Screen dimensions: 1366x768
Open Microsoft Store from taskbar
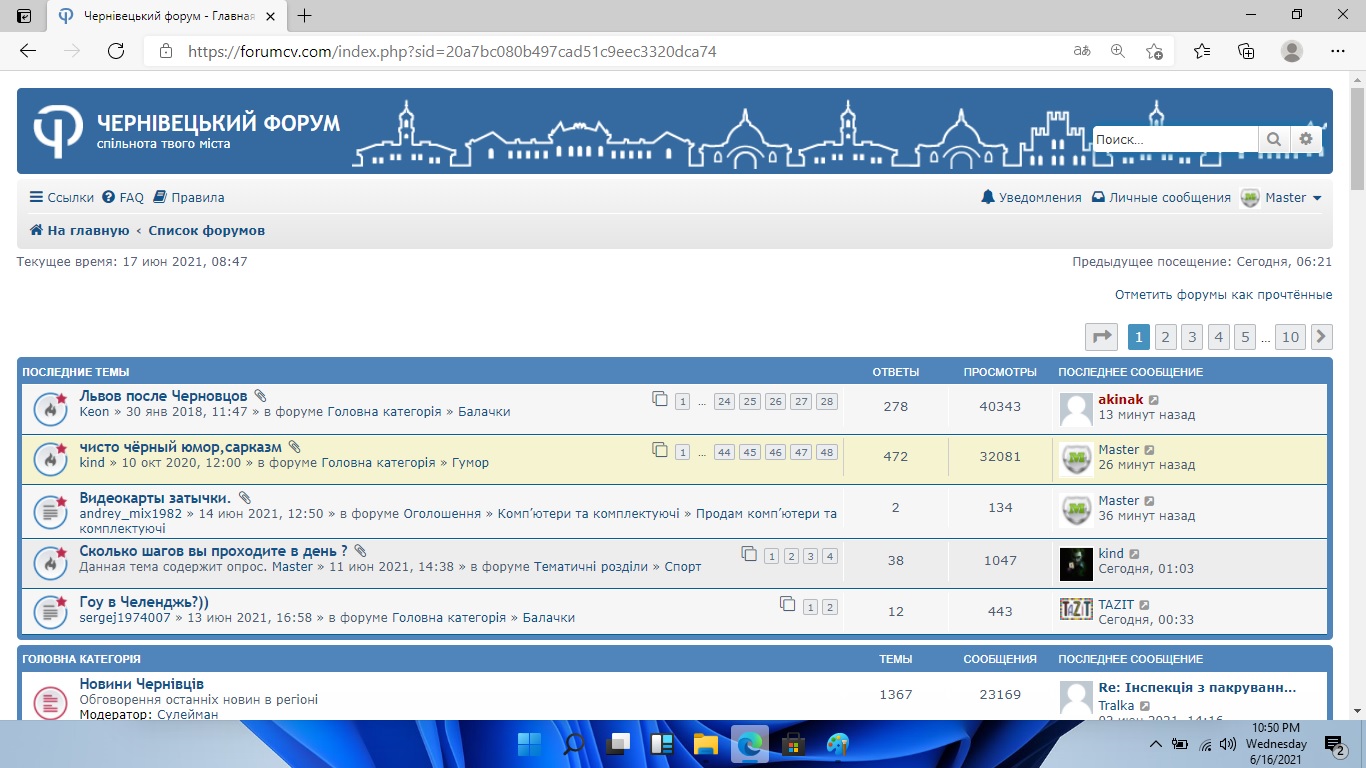click(794, 744)
